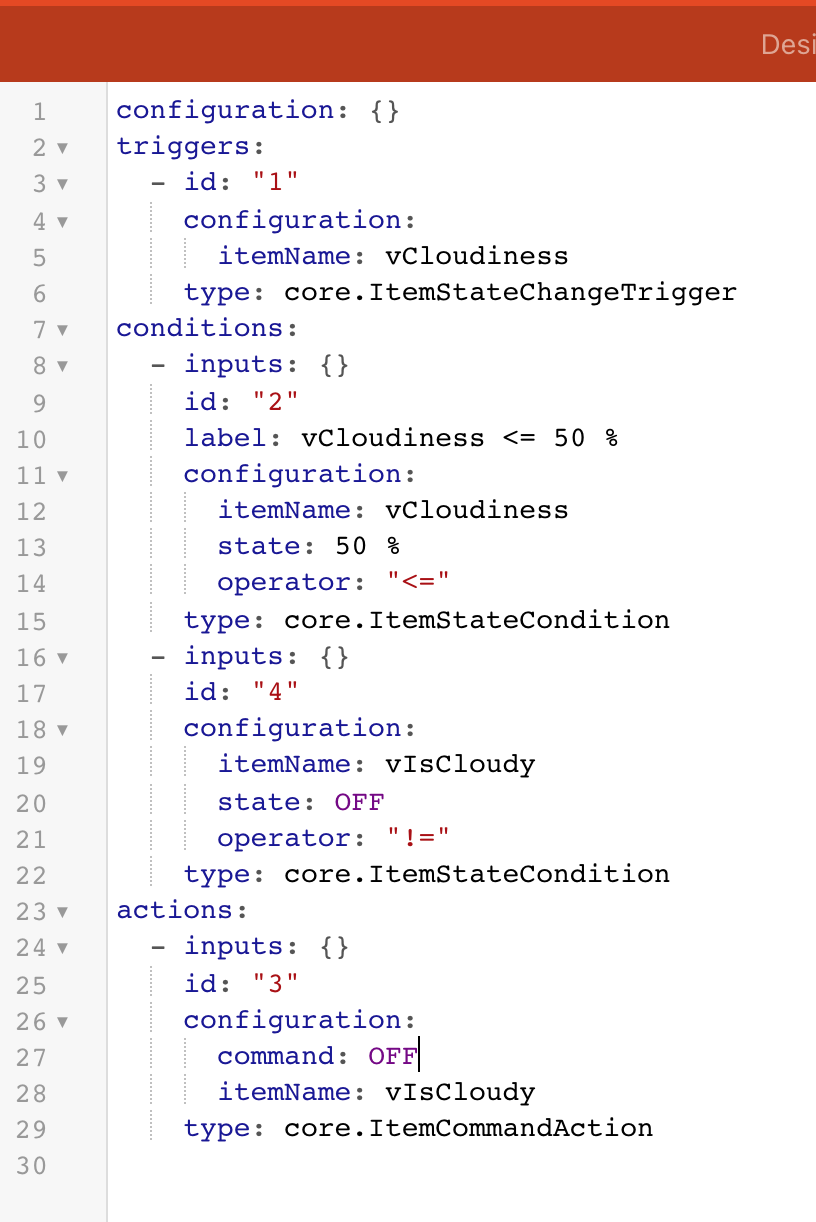The width and height of the screenshot is (816, 1222).
Task: Place cursor on the "<=" operator value
Action: coord(418,584)
